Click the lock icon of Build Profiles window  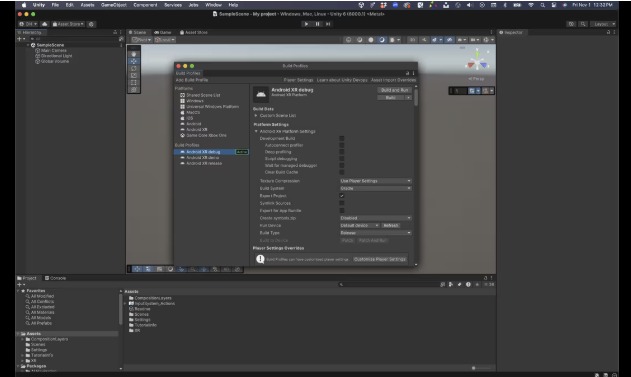[407, 73]
